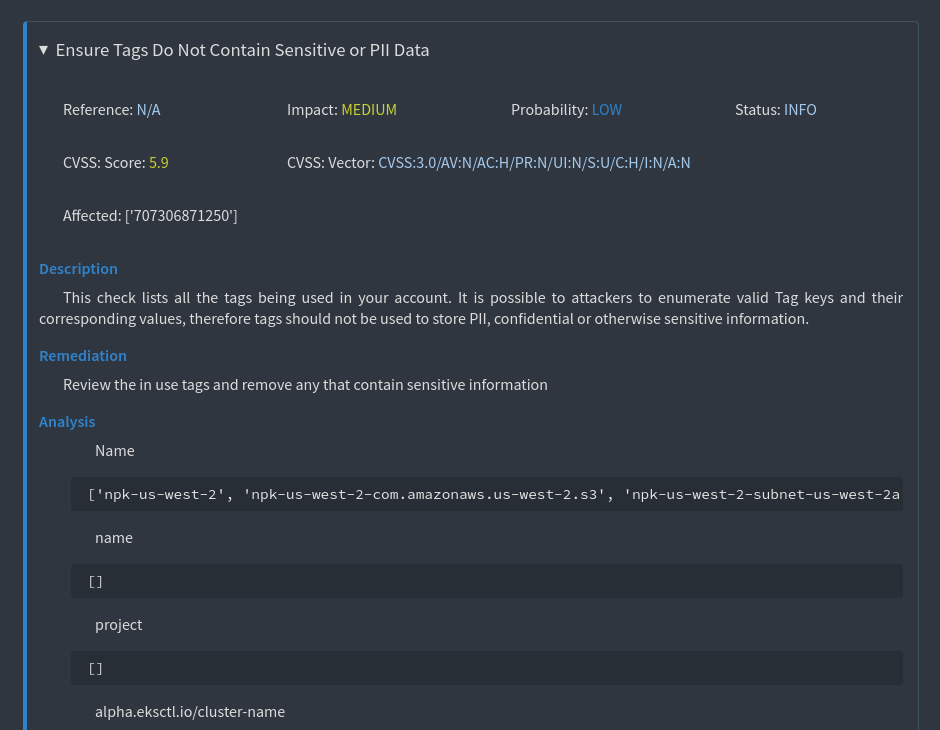Click the 'project' tag key label

tap(119, 625)
